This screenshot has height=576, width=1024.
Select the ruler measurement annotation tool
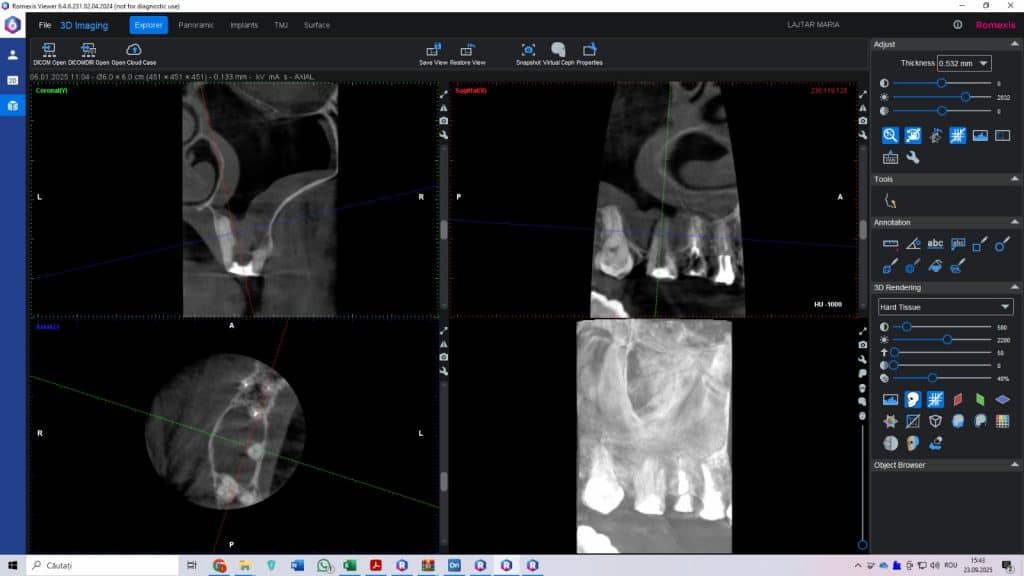[890, 243]
